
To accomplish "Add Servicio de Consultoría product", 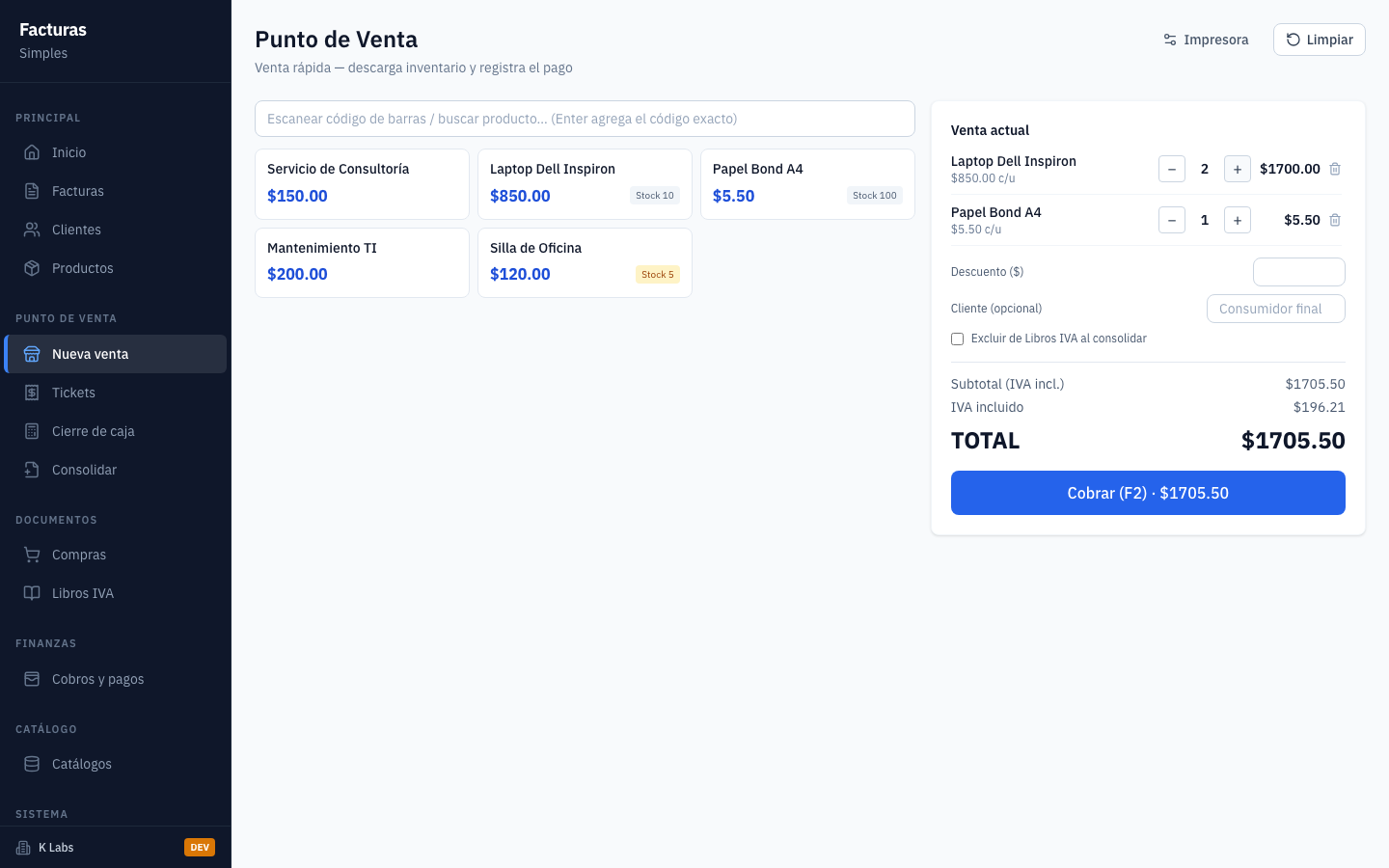I will [362, 183].
